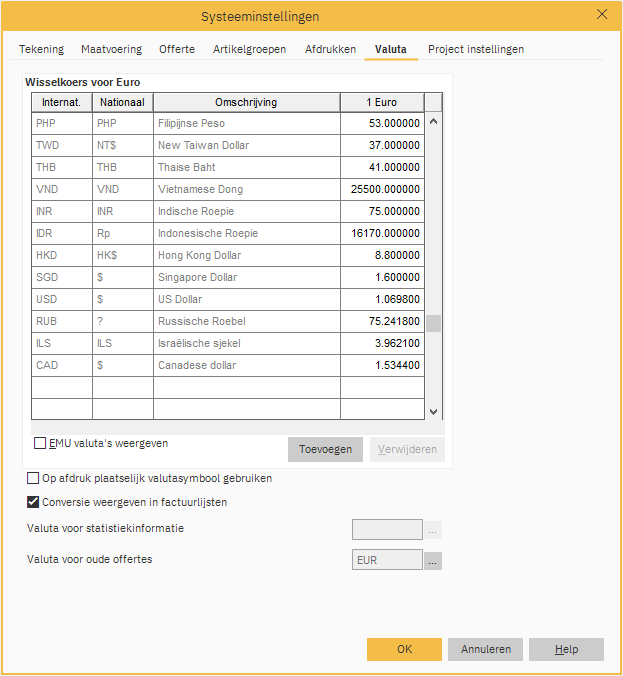Image resolution: width=623 pixels, height=676 pixels.
Task: Click browse button for statistiekinformatie currency
Action: [432, 530]
